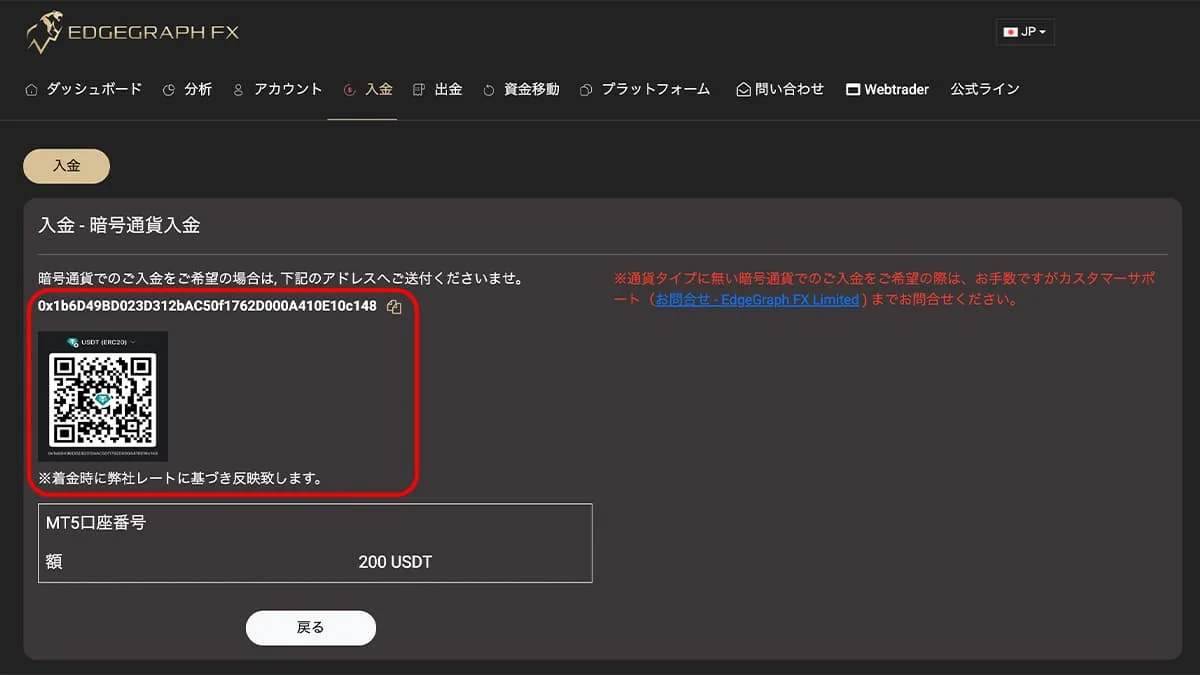Click the 200 USDT amount value
Screen dimensions: 1200x675
point(395,562)
